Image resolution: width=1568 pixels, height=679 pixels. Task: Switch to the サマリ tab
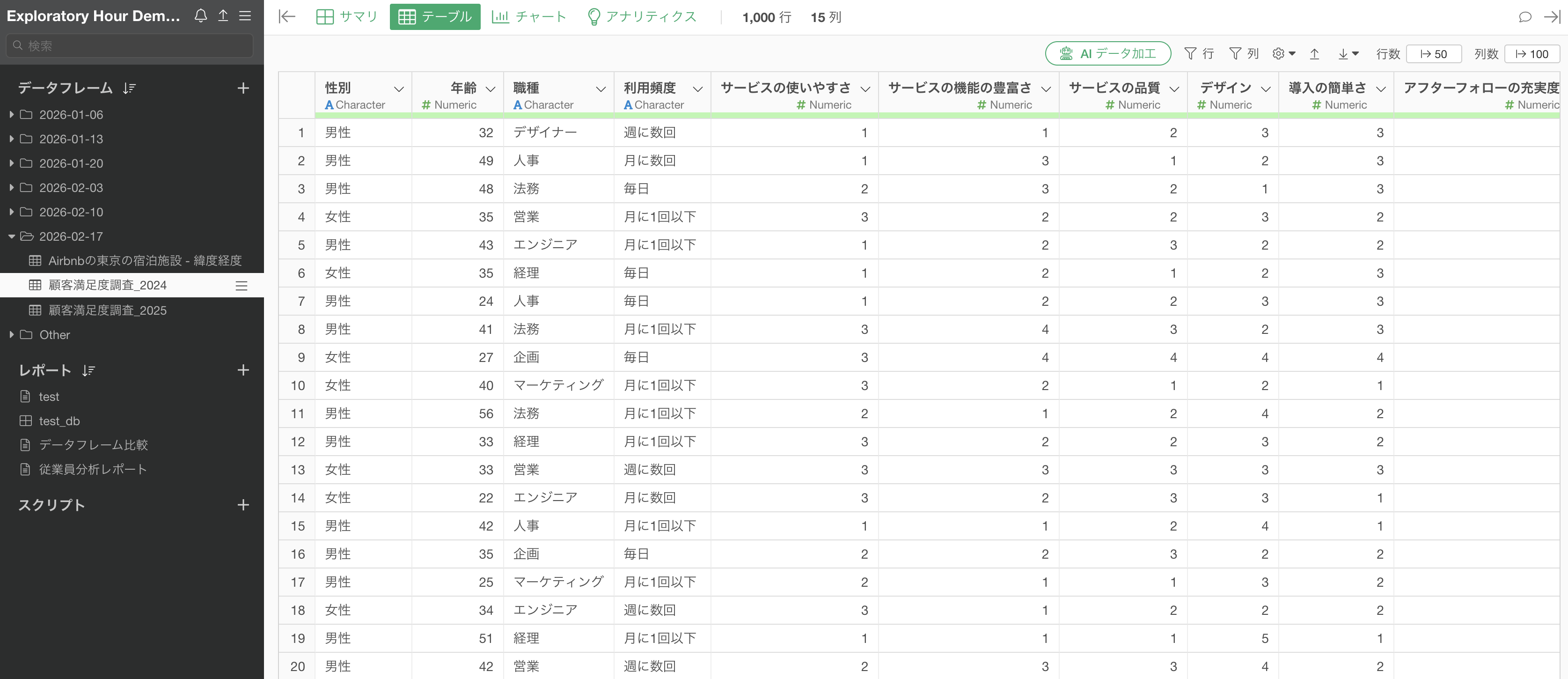pyautogui.click(x=348, y=17)
